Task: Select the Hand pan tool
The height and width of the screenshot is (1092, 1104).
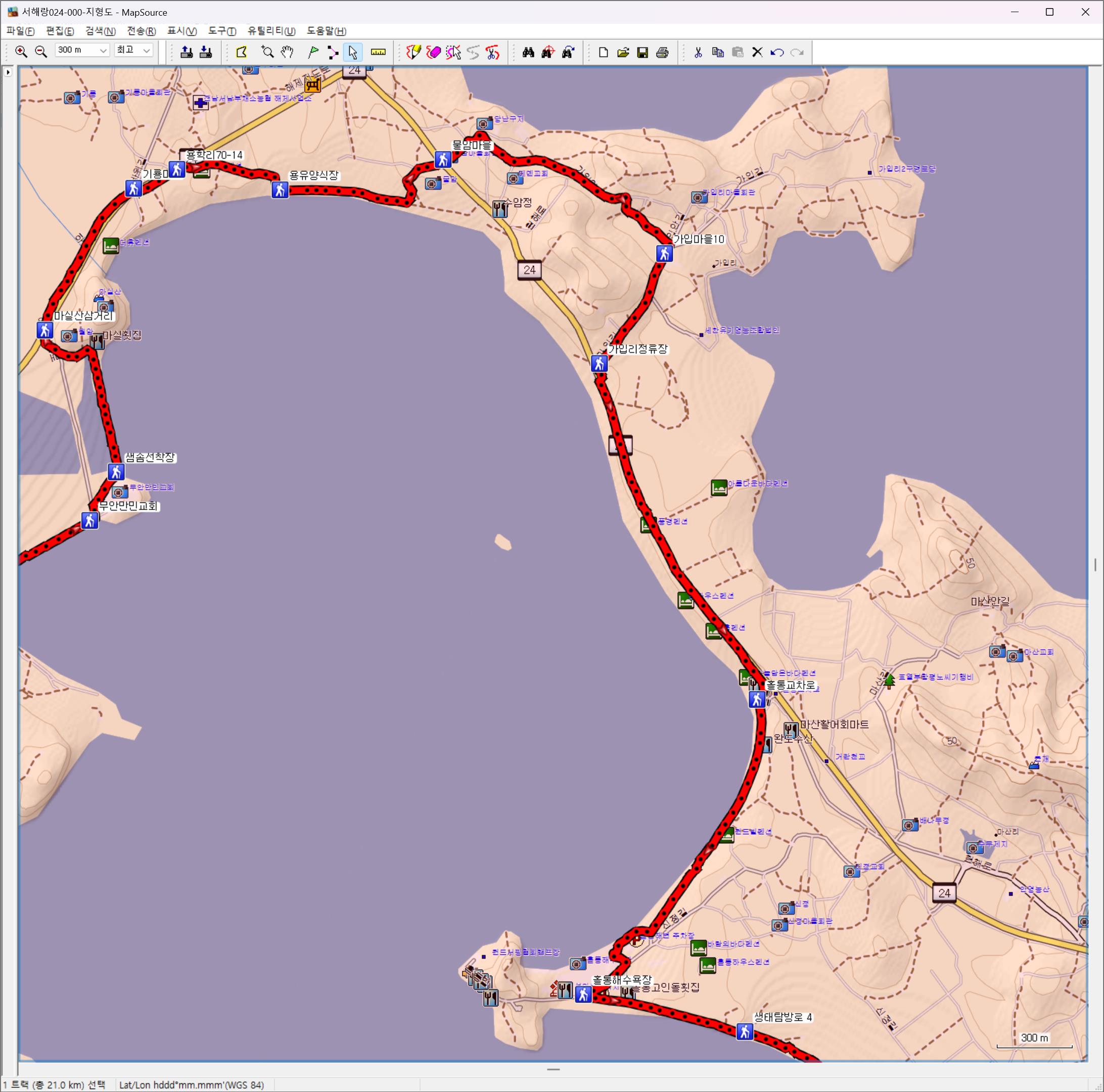Action: click(287, 52)
